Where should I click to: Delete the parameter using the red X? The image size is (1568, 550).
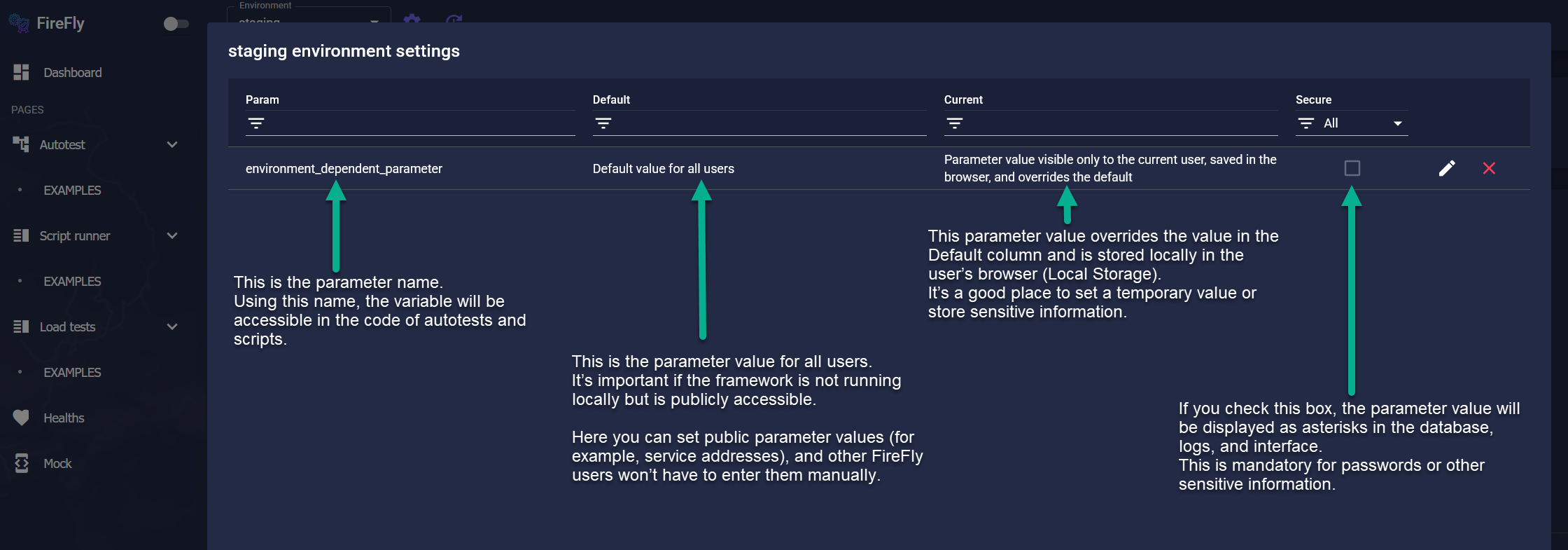[x=1489, y=168]
